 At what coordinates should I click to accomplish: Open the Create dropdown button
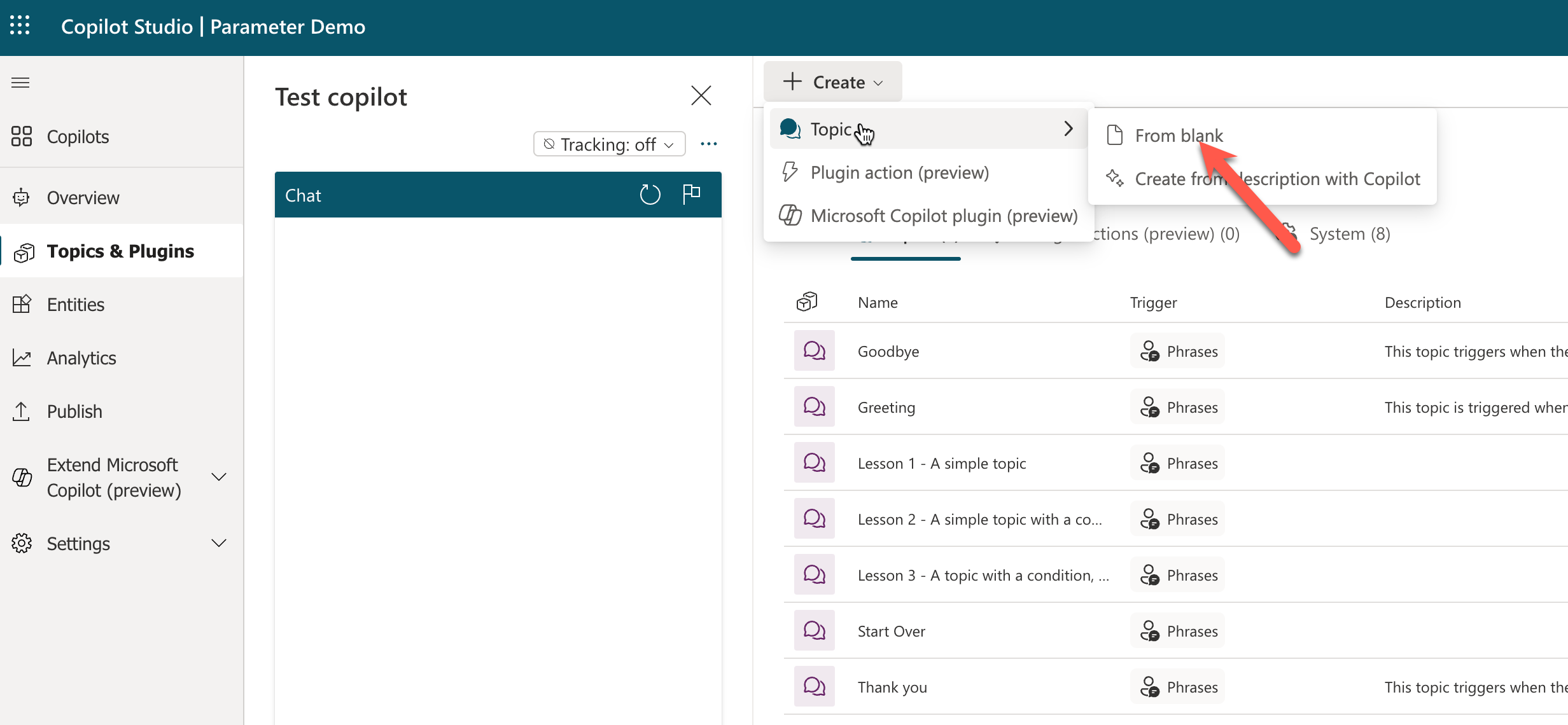click(833, 81)
